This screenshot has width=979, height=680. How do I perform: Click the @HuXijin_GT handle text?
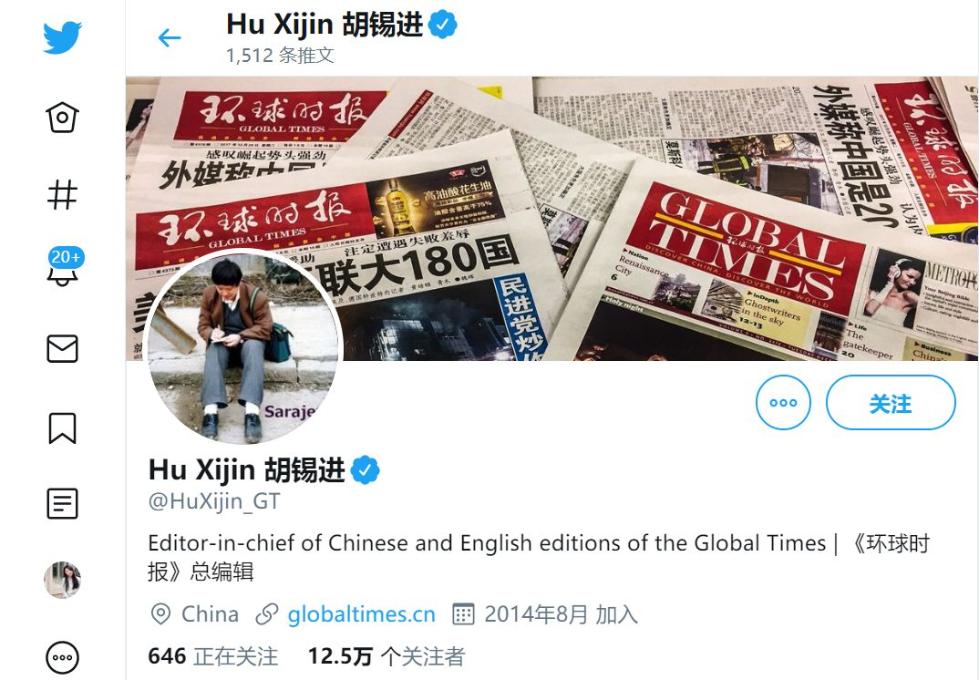tap(214, 501)
